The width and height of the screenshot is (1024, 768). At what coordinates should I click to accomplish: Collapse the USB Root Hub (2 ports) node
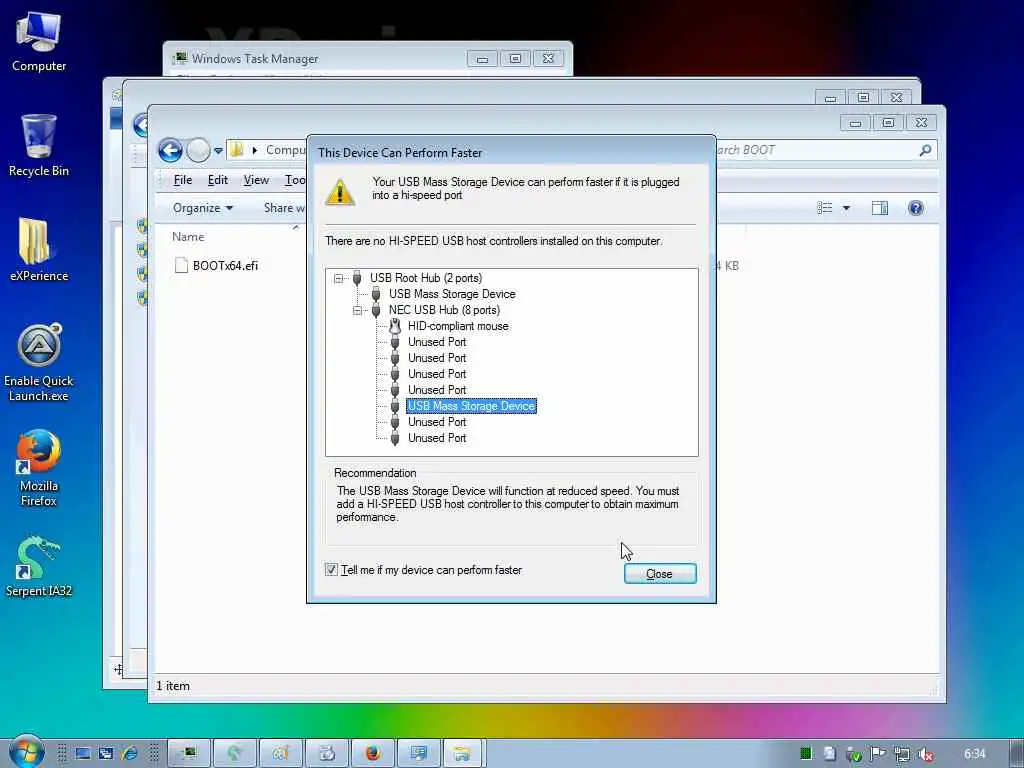click(x=338, y=278)
